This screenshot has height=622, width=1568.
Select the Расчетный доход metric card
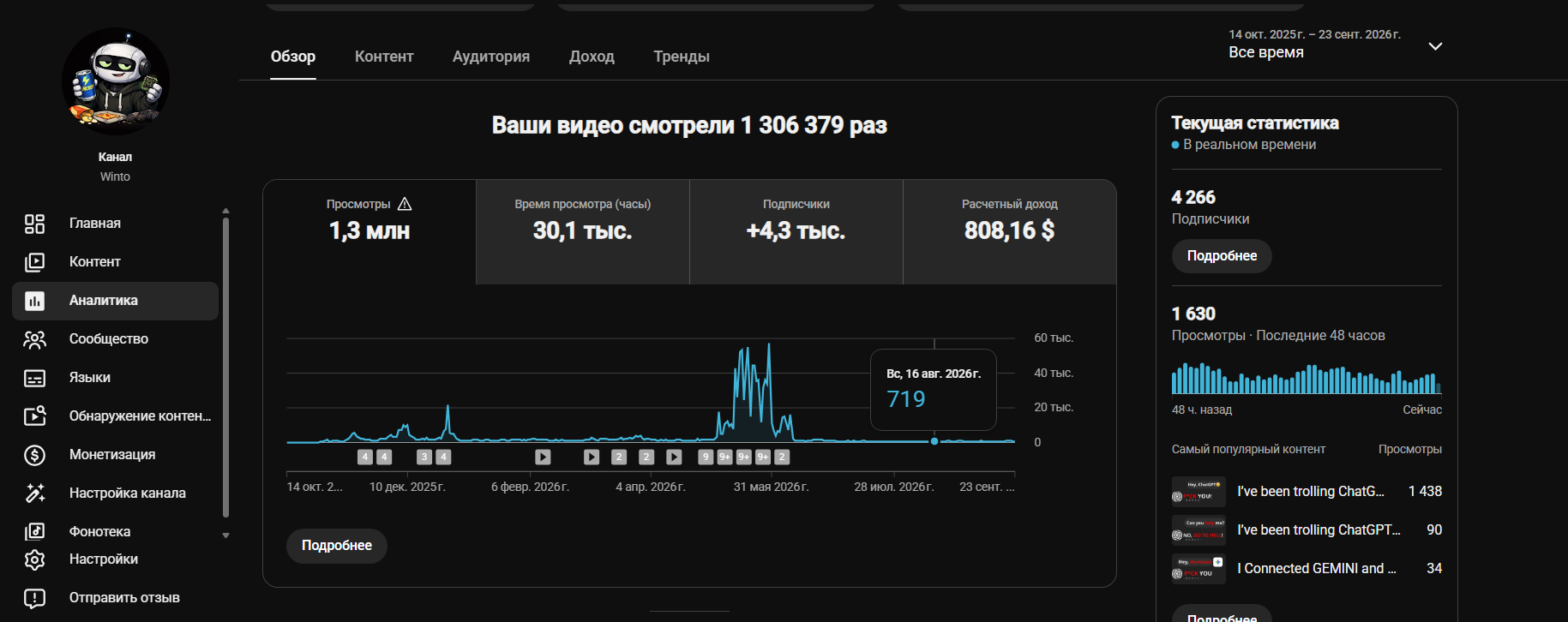coord(1010,231)
